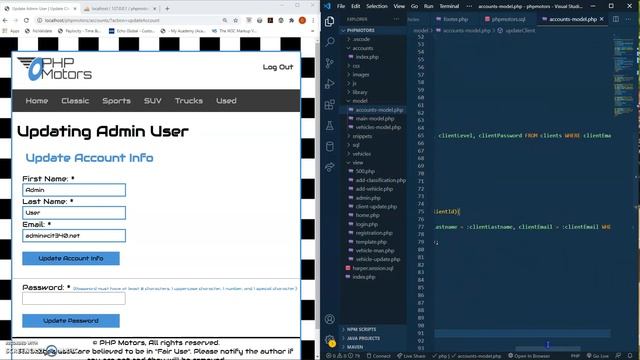Image resolution: width=640 pixels, height=360 pixels.
Task: Go to the Classic nav link
Action: pos(75,100)
